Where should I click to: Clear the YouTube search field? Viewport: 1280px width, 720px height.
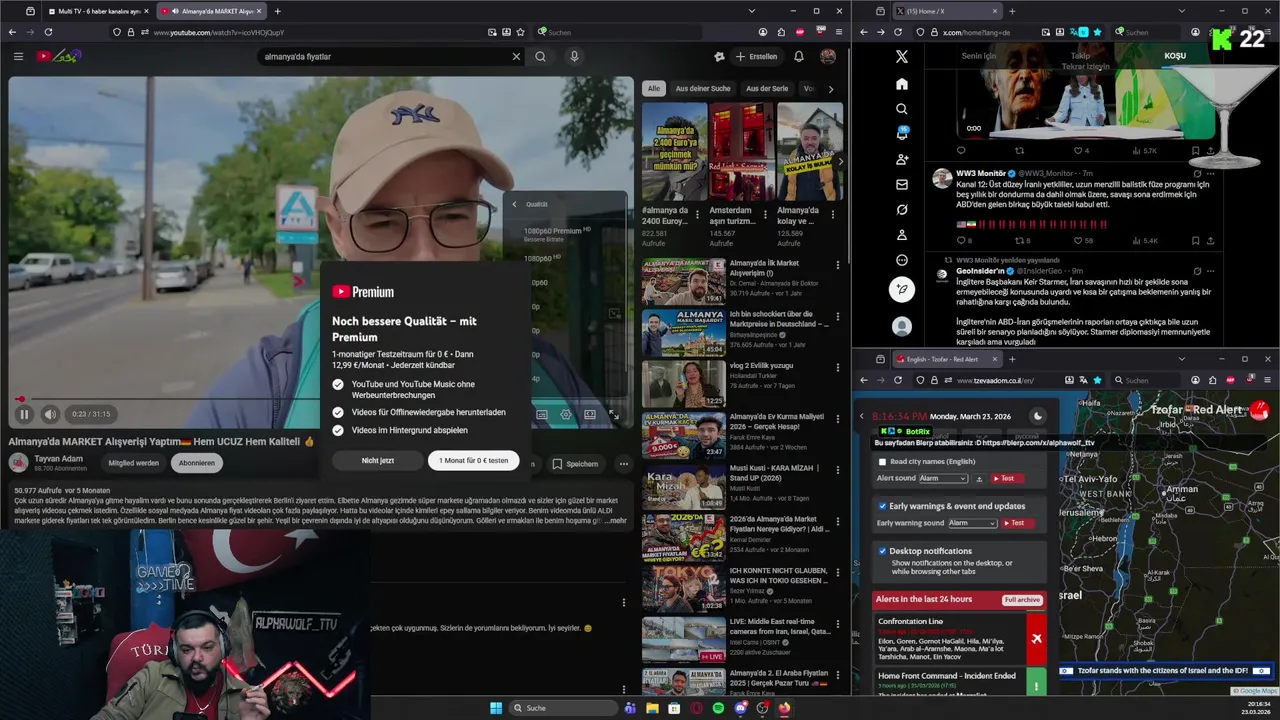(516, 56)
